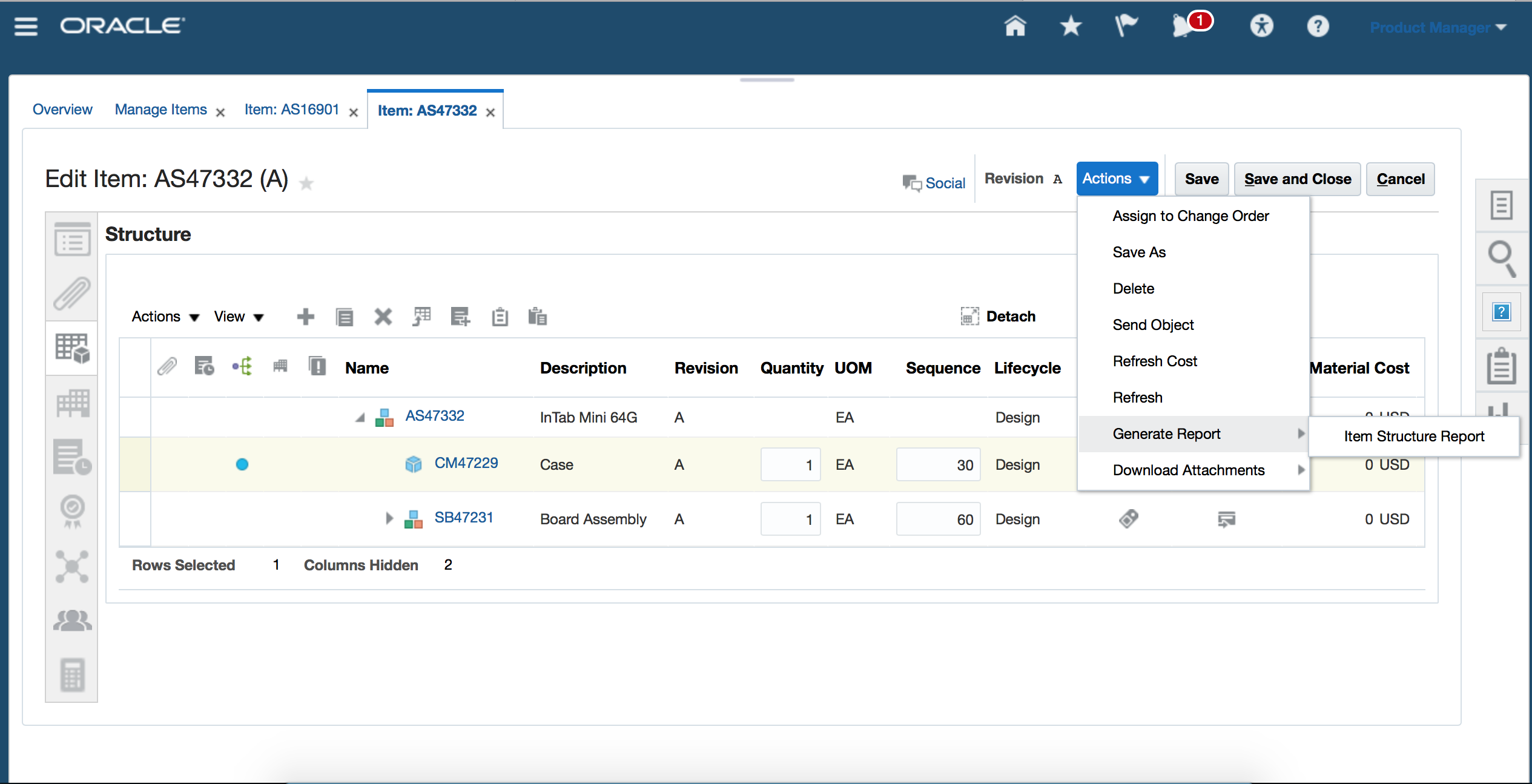This screenshot has width=1532, height=784.
Task: Select the AS47332 row selector cell
Action: (x=135, y=417)
